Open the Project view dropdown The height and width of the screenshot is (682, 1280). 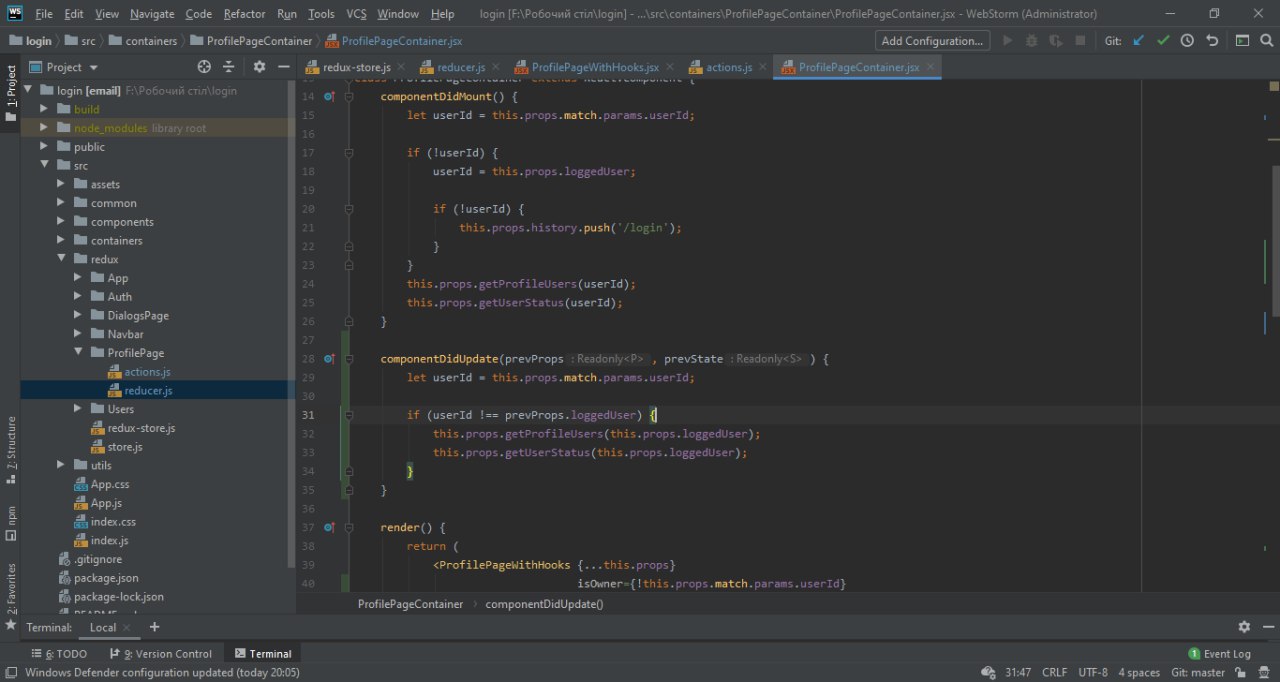point(72,67)
